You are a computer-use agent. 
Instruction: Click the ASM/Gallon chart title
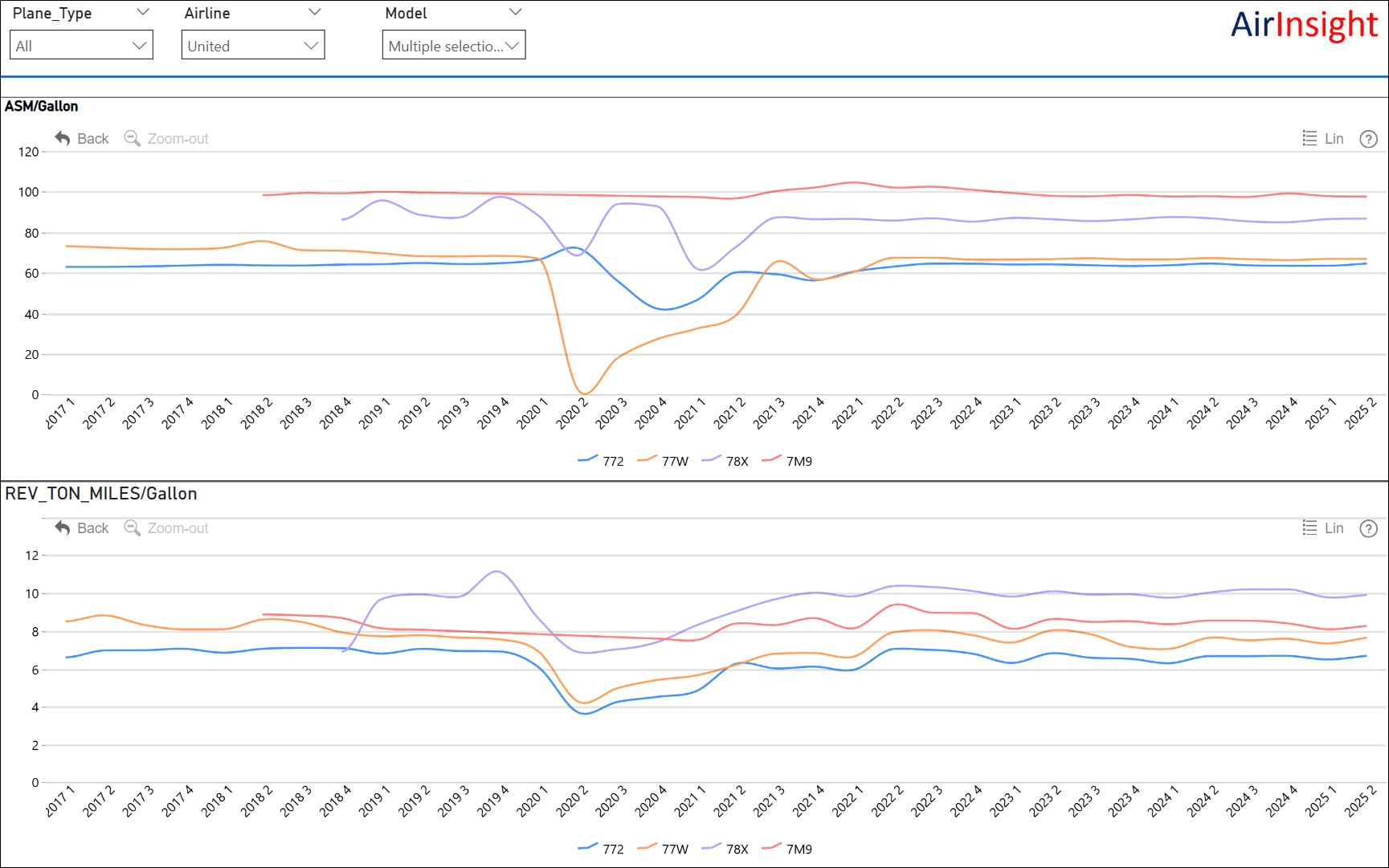(42, 106)
